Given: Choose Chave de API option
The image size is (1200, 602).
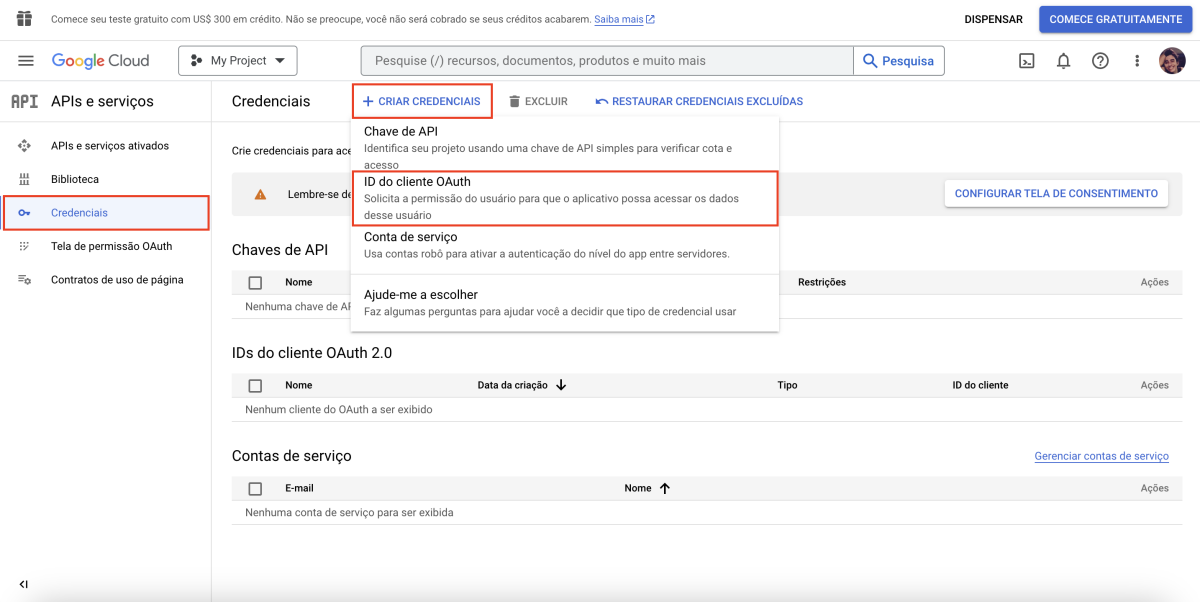Looking at the screenshot, I should [564, 147].
